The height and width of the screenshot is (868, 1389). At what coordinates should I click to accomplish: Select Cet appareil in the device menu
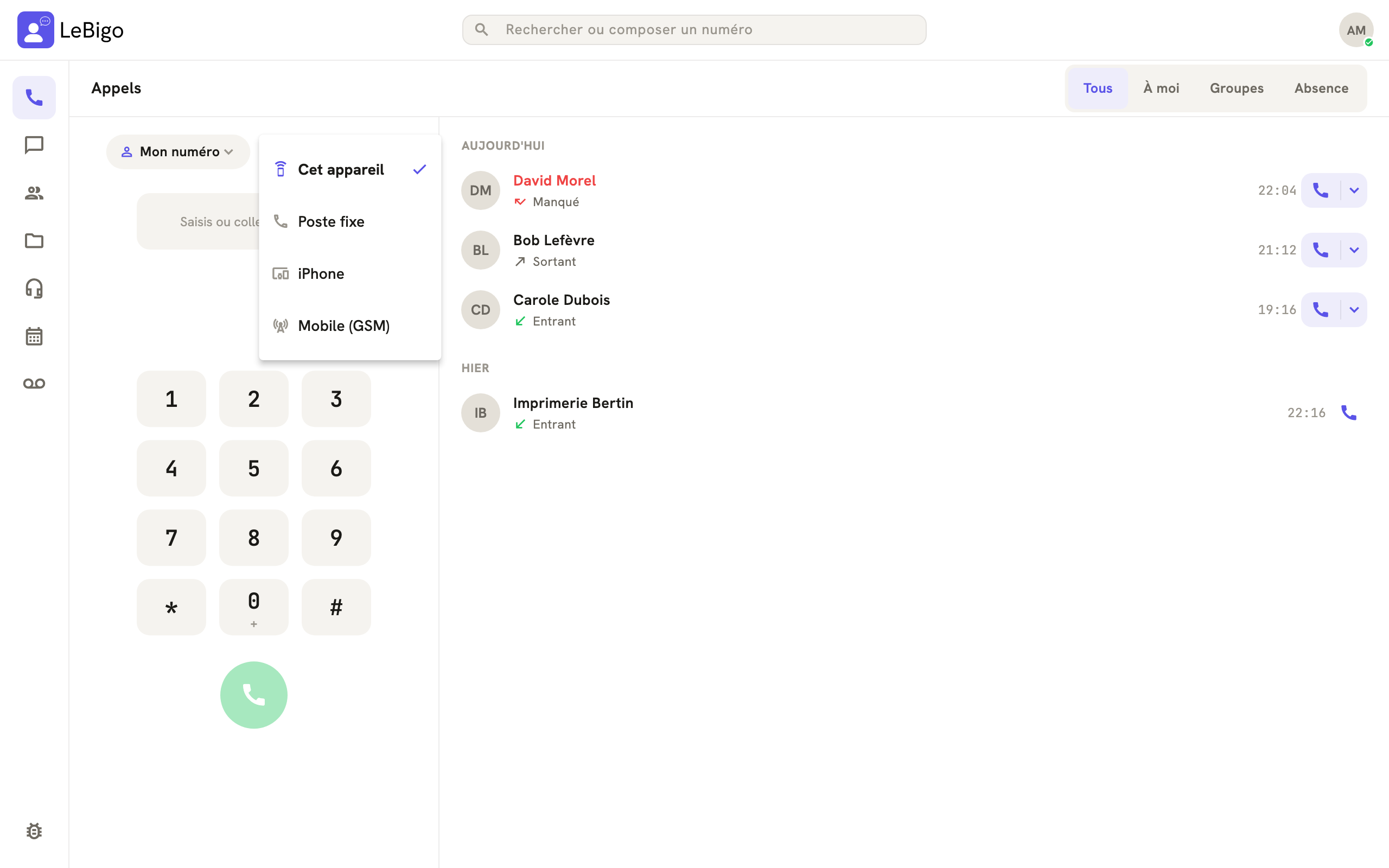[x=349, y=169]
